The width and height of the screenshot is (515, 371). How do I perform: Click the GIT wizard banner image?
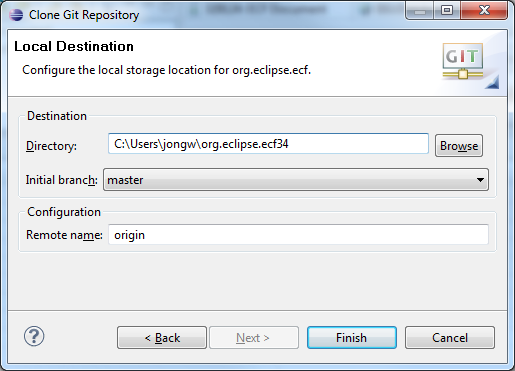(470, 65)
